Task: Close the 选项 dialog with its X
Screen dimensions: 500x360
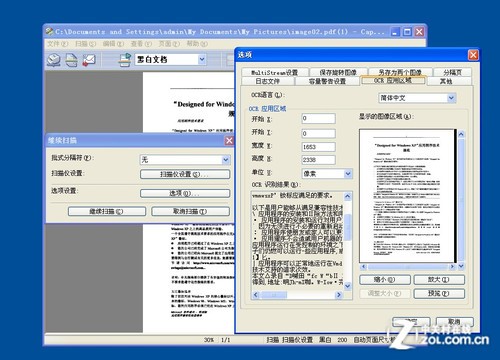Action: [x=473, y=55]
